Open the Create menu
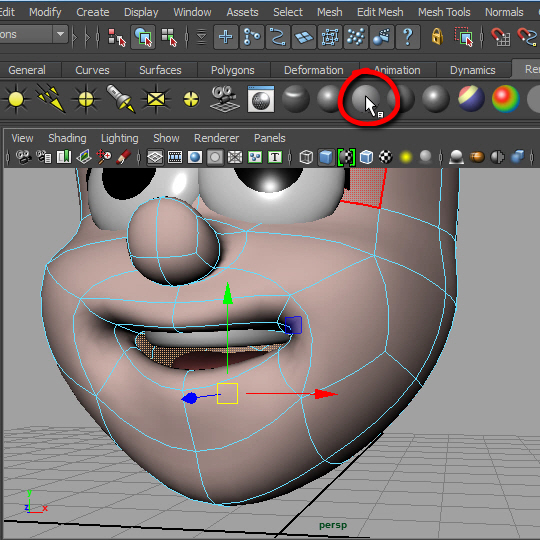 click(x=93, y=12)
